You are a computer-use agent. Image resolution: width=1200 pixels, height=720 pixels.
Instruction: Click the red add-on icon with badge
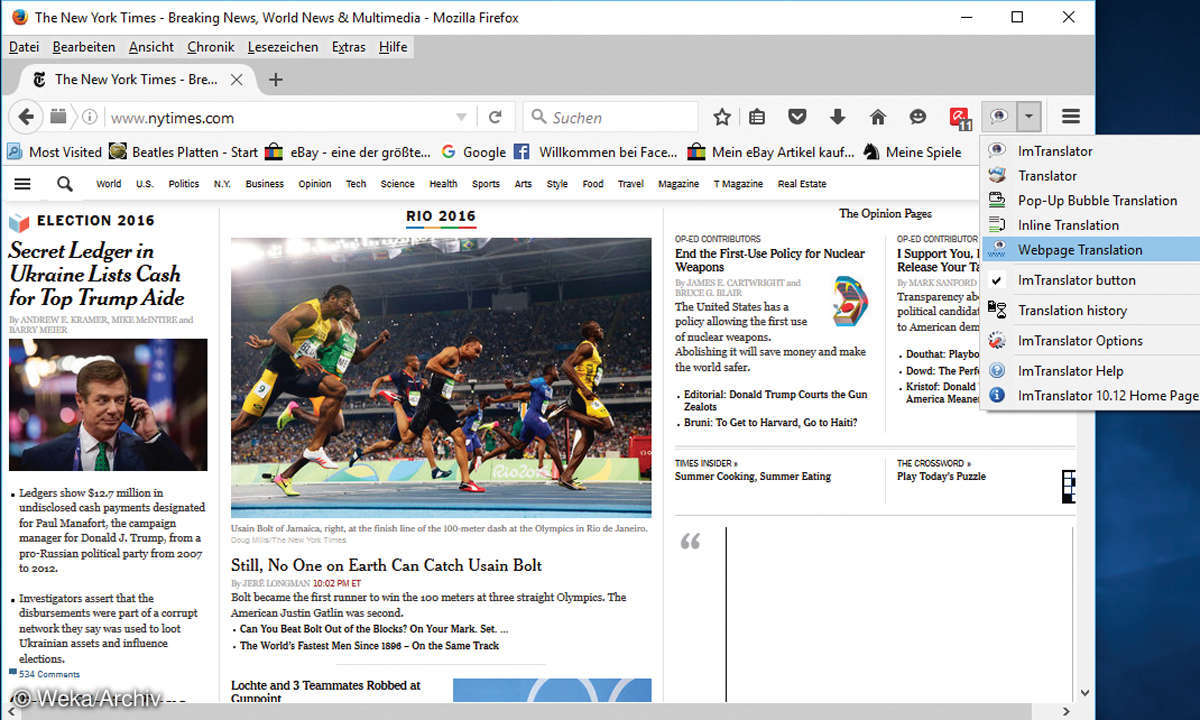pos(960,118)
